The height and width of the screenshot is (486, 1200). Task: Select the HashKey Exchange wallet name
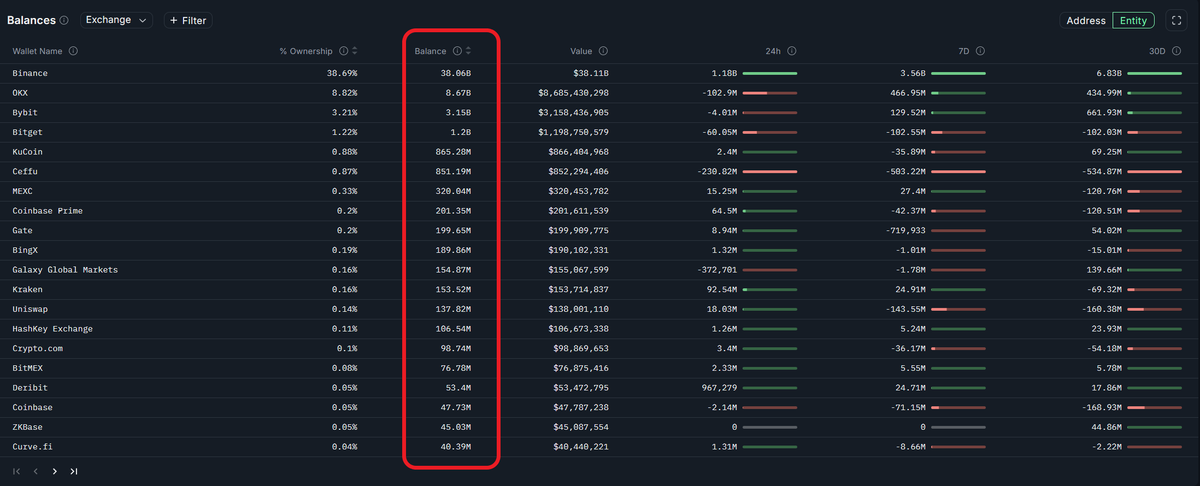point(53,329)
